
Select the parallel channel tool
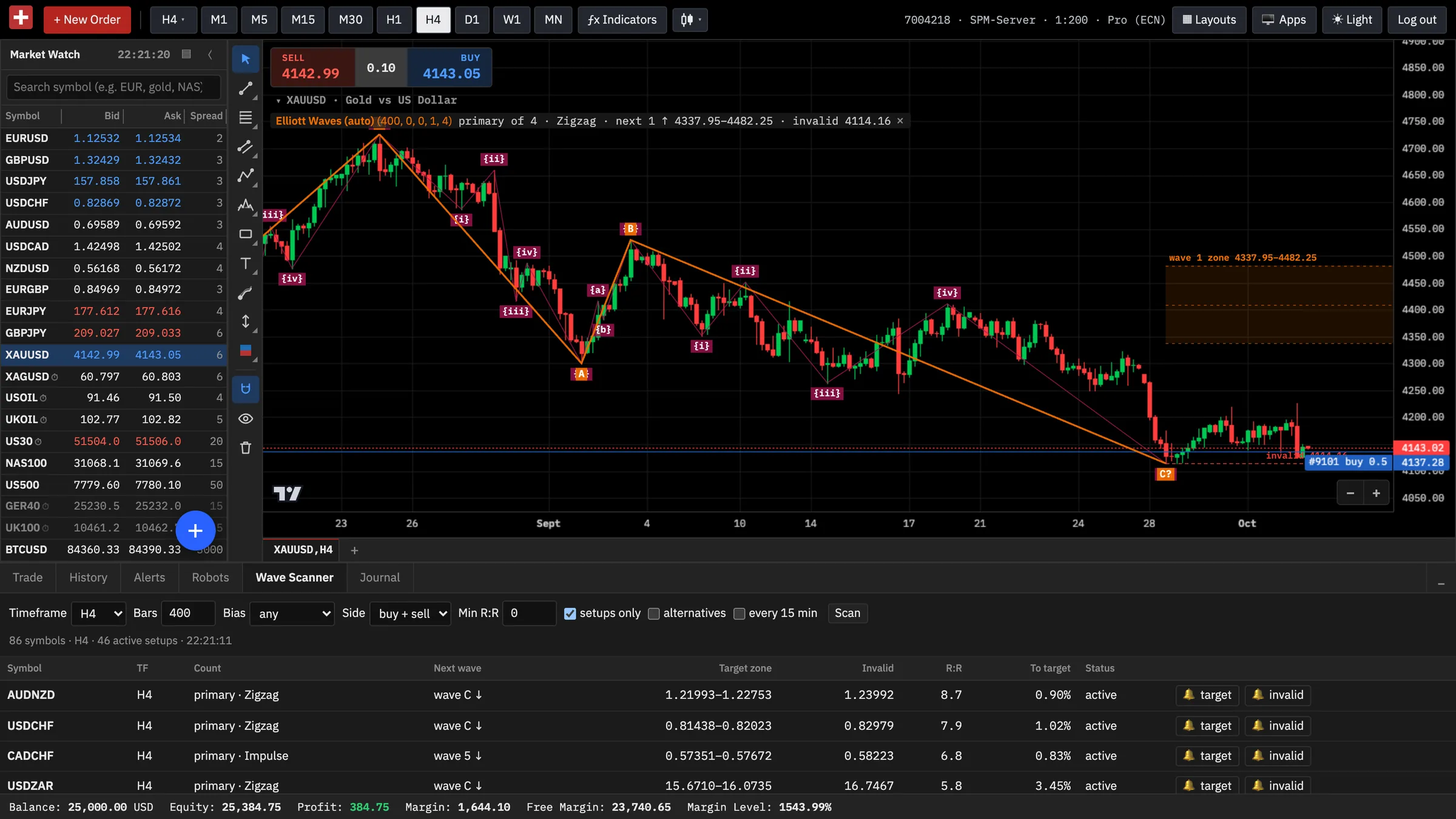246,147
